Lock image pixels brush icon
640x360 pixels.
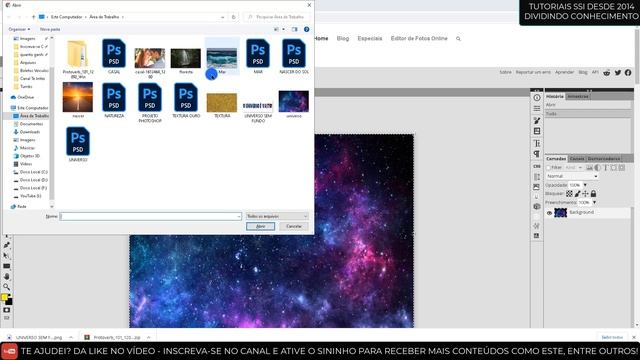click(x=577, y=193)
